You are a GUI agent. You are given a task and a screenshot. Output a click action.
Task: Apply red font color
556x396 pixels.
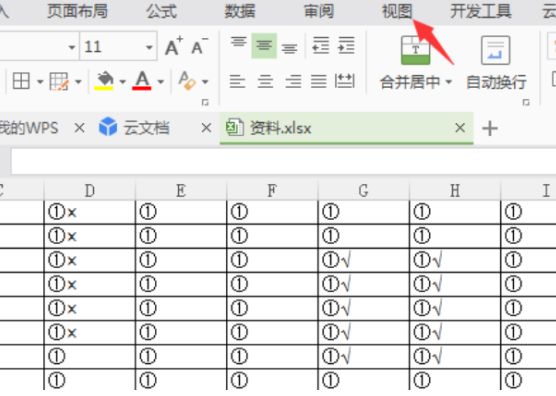click(x=142, y=81)
